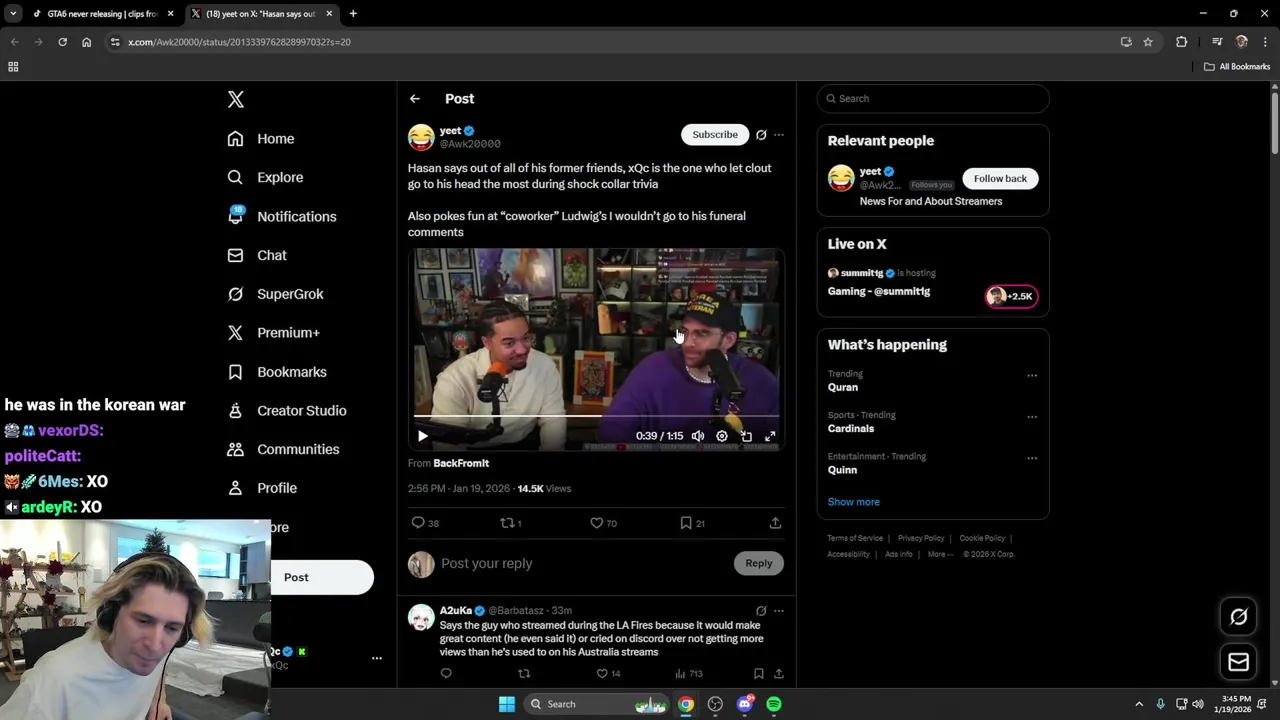
Task: Open BackFromIt source link
Action: point(461,463)
